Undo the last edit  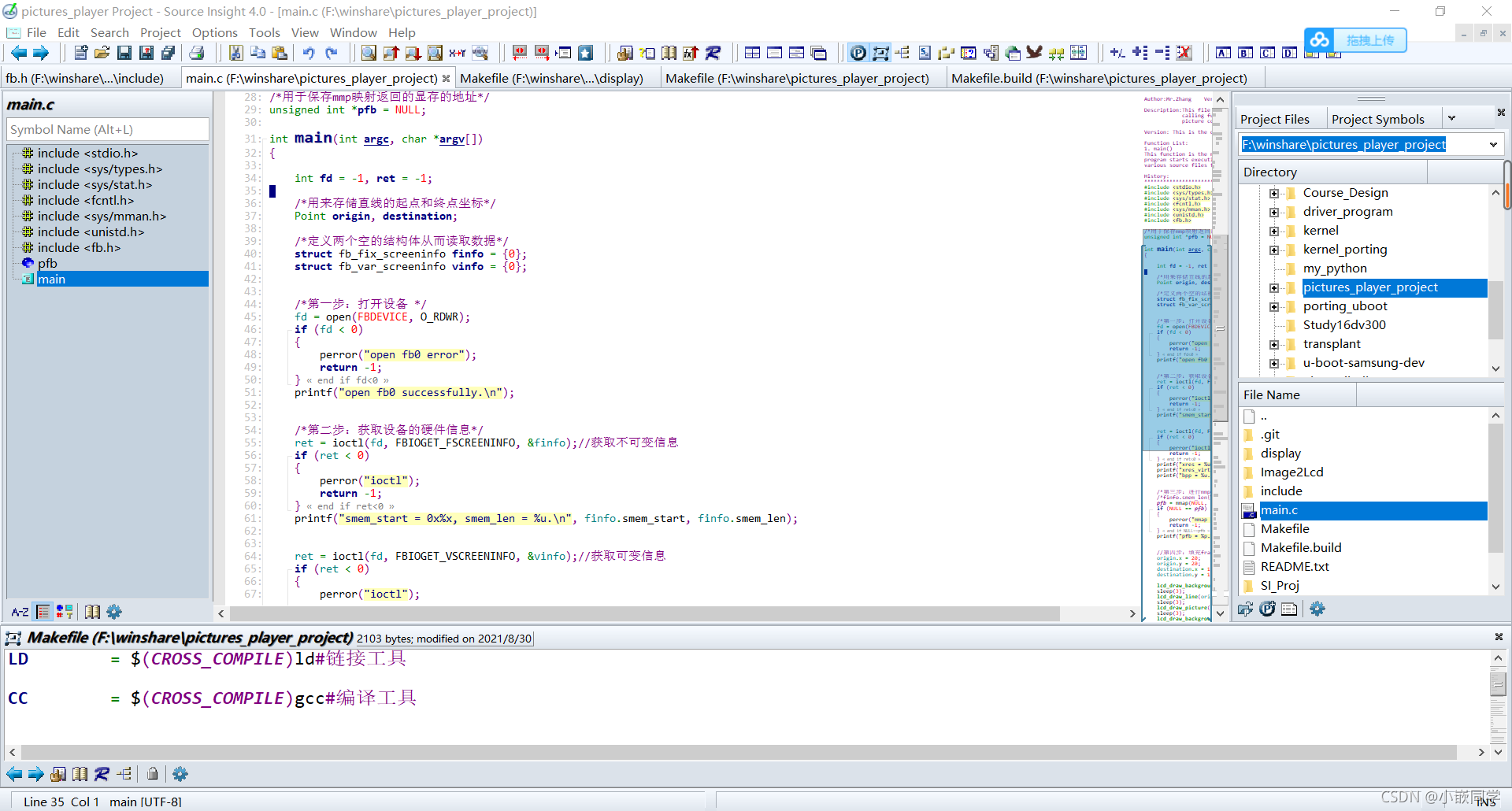309,53
